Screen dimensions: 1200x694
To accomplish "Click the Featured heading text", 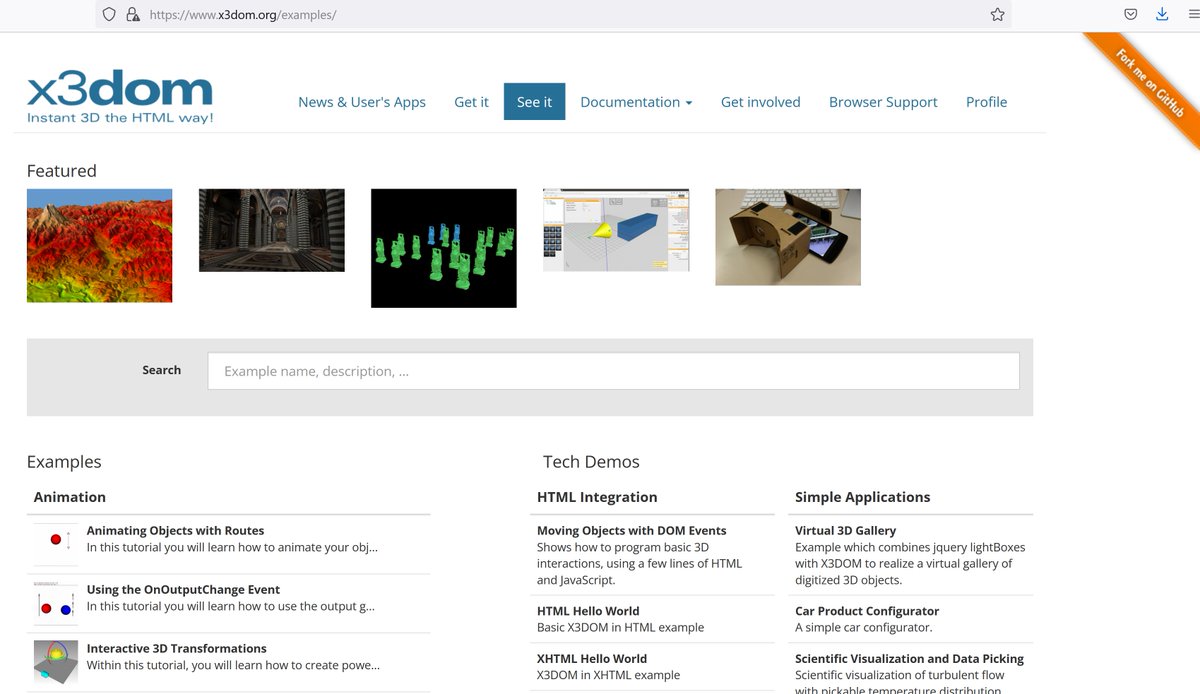I will click(62, 171).
